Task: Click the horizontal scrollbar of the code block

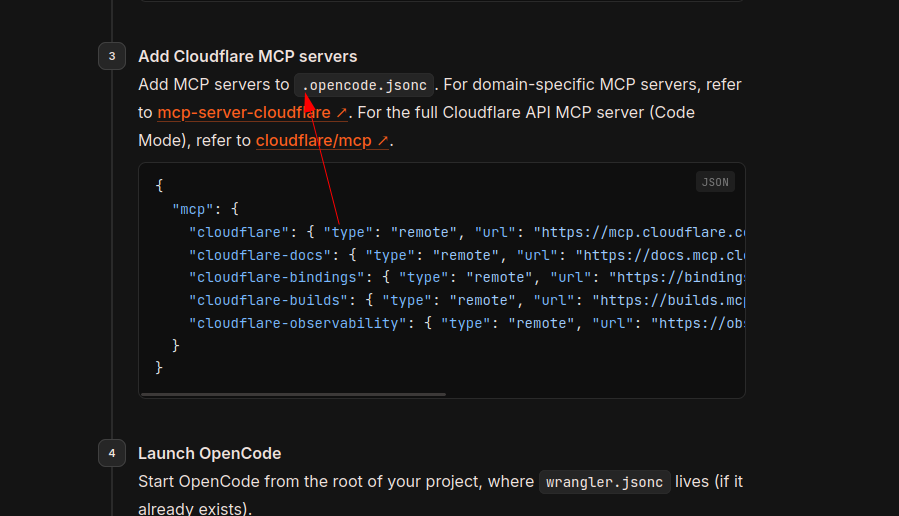Action: pos(293,394)
